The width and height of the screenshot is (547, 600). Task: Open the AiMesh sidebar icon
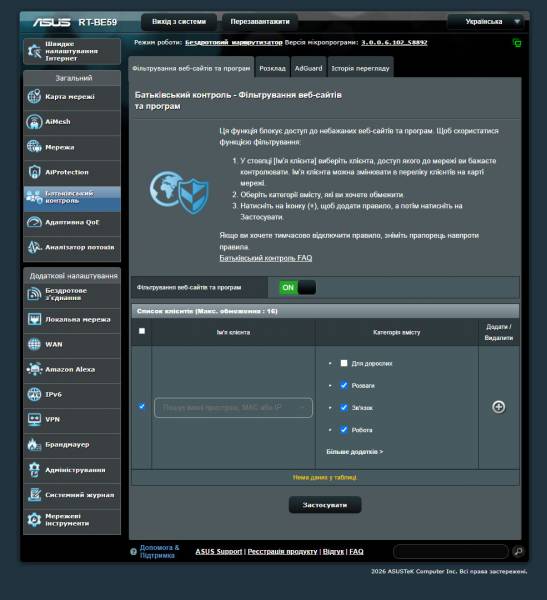point(34,122)
